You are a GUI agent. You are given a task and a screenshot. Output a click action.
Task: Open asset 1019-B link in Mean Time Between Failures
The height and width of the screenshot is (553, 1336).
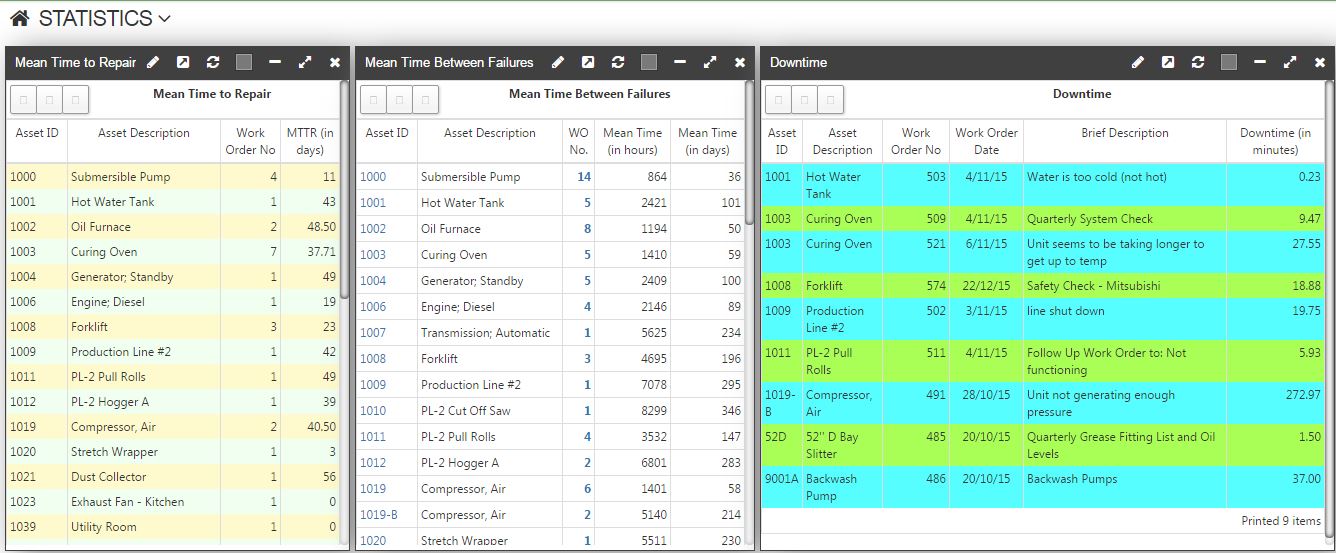(379, 515)
